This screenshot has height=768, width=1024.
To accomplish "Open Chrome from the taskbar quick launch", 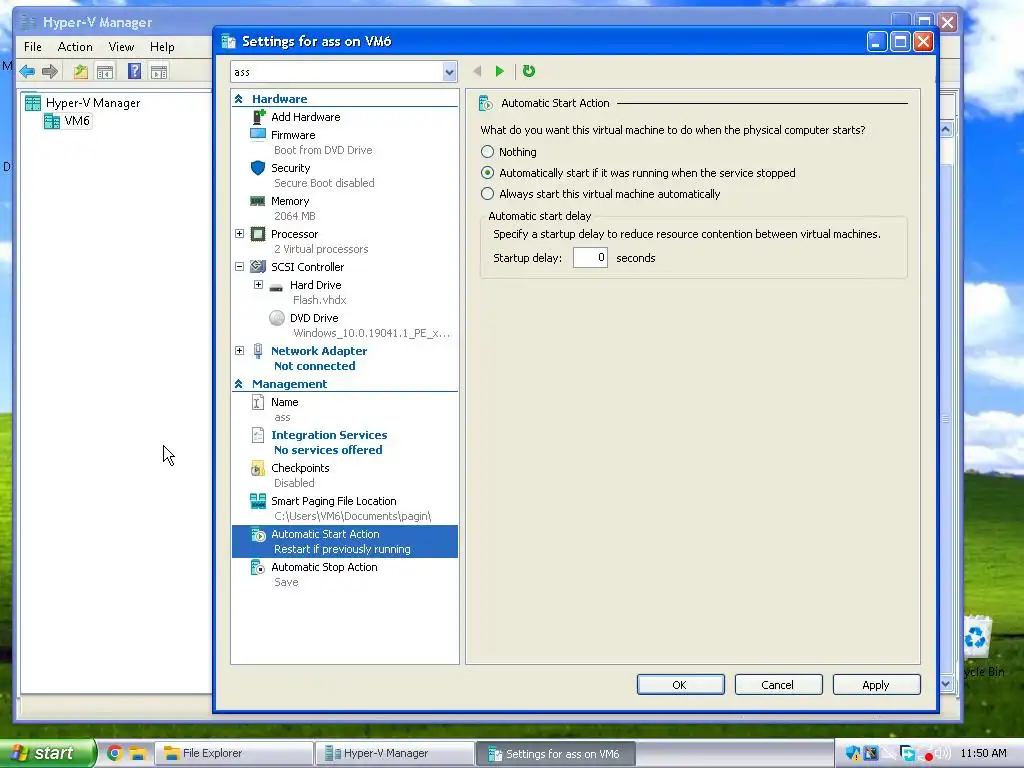I will (114, 753).
